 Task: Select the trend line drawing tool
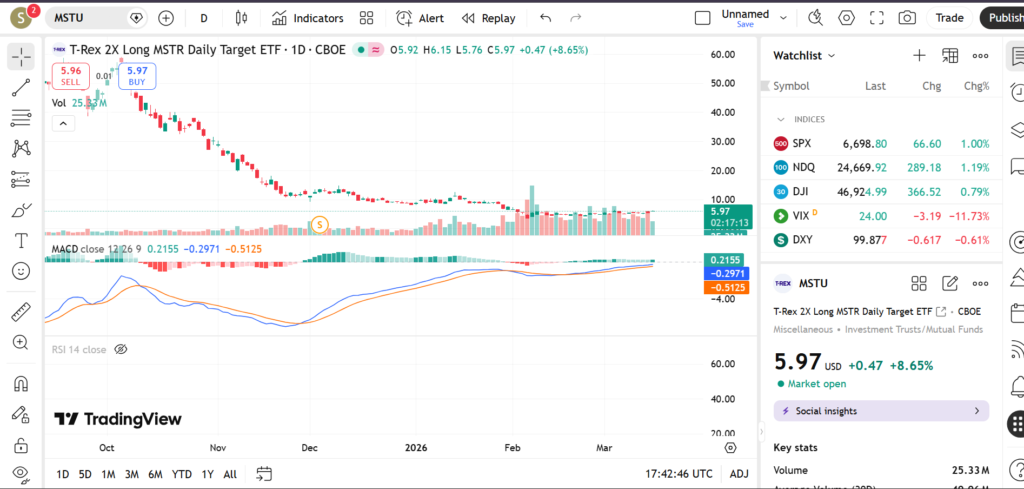point(20,88)
